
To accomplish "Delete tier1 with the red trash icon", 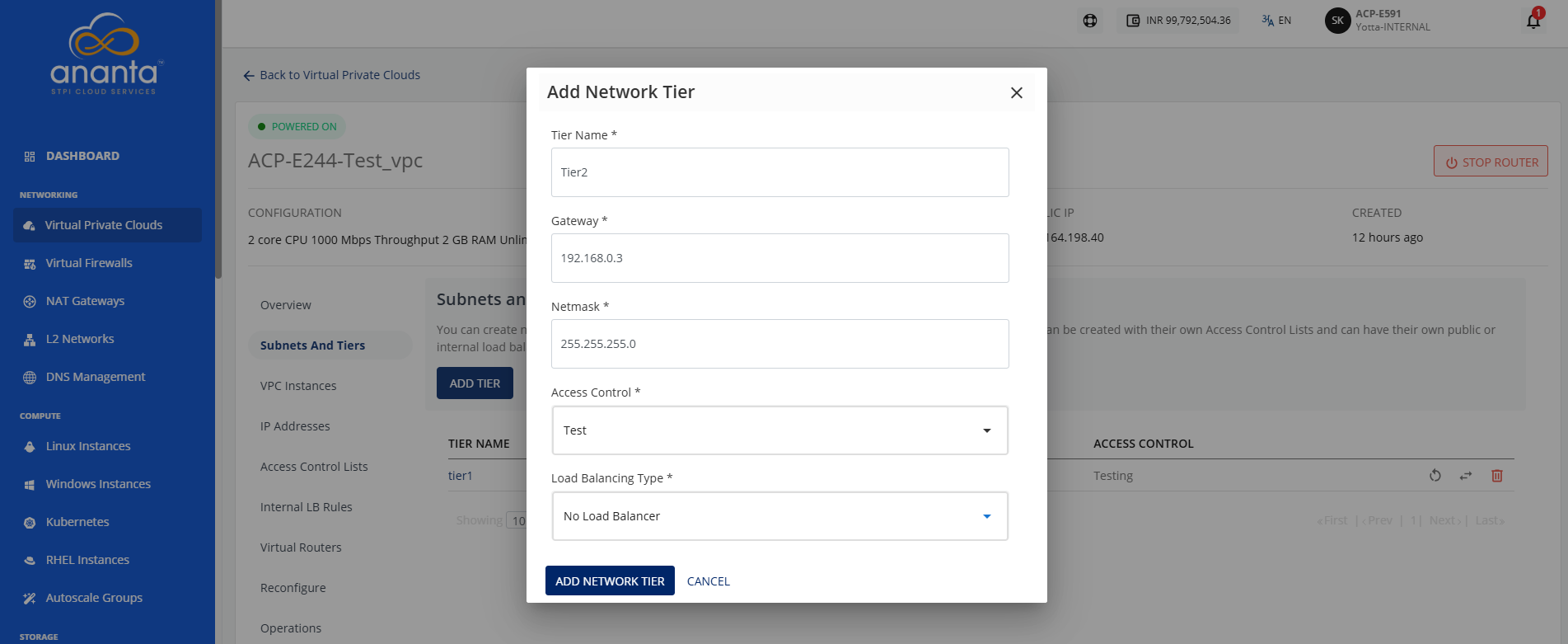I will click(x=1497, y=476).
